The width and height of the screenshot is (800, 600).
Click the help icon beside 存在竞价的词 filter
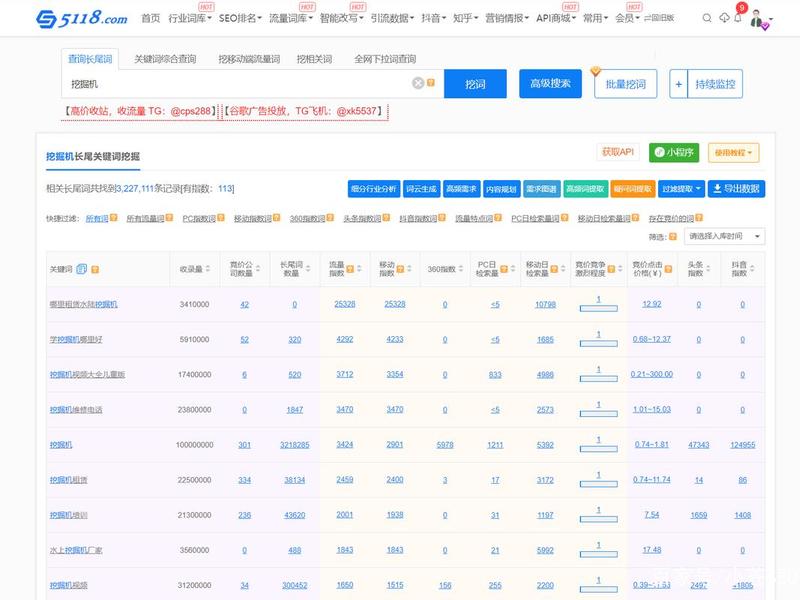point(699,218)
